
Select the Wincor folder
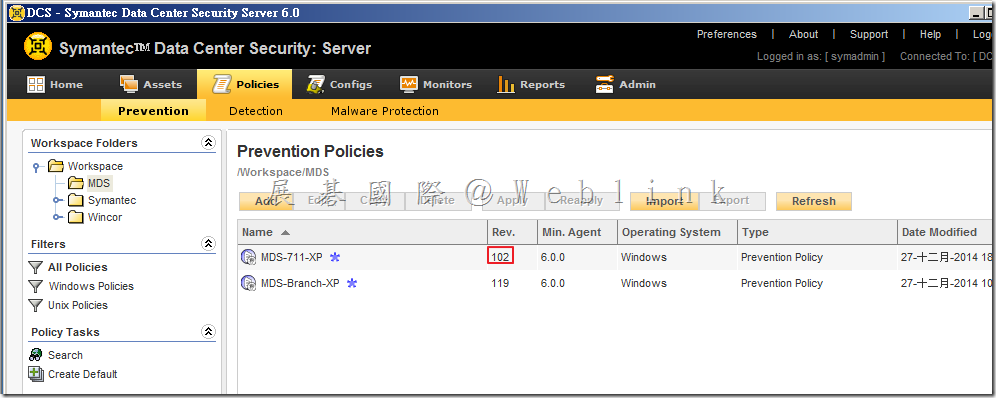click(x=105, y=217)
